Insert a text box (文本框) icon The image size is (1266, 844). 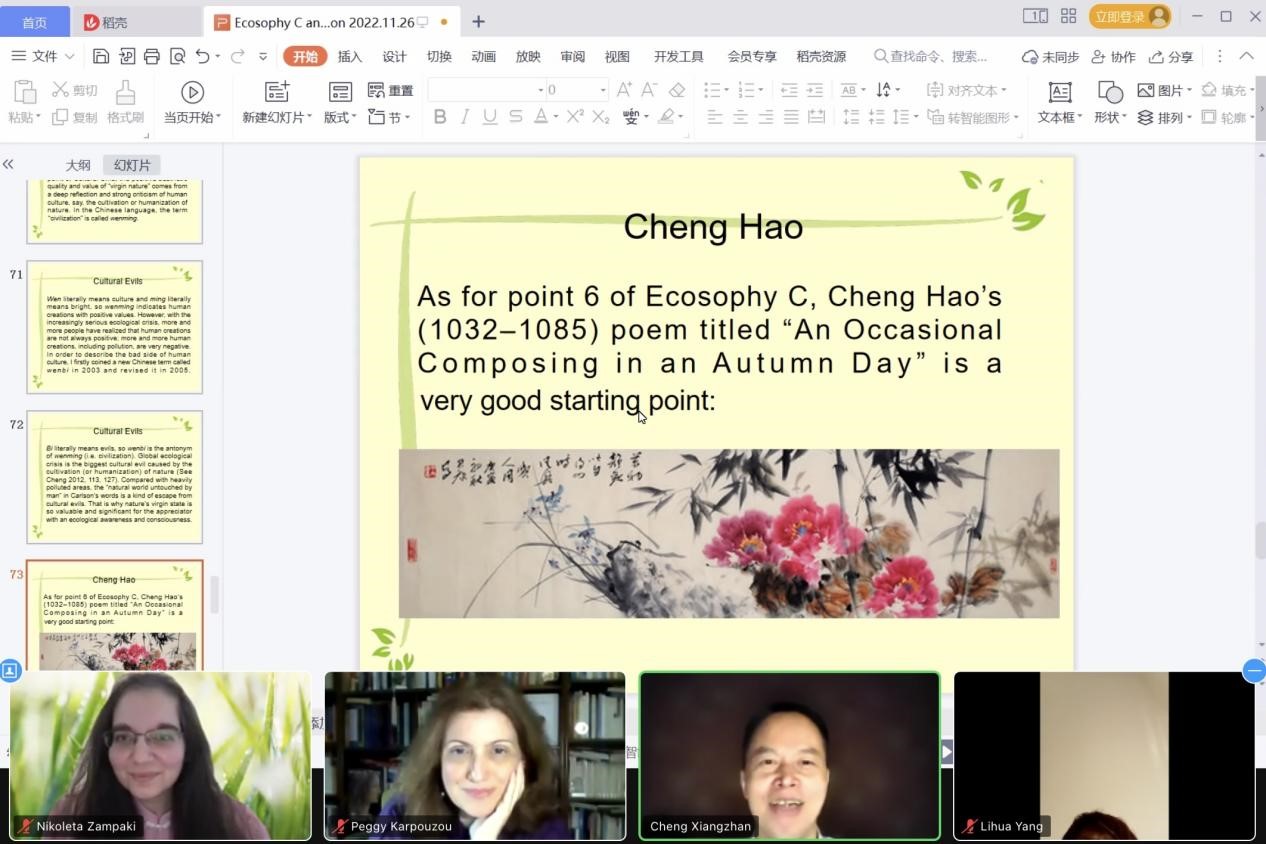point(1059,92)
